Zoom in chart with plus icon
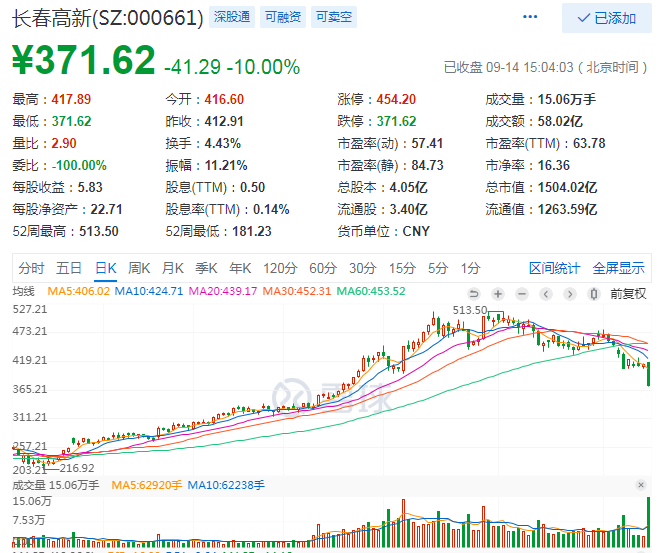Viewport: 660px width, 553px height. (498, 294)
